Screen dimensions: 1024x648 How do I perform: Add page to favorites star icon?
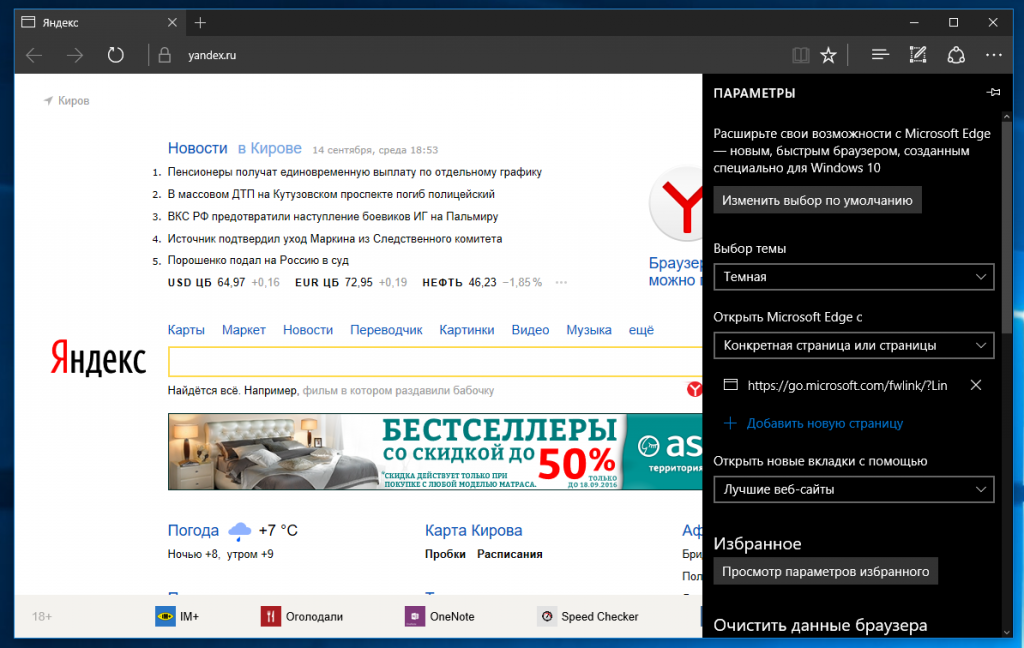pyautogui.click(x=828, y=55)
